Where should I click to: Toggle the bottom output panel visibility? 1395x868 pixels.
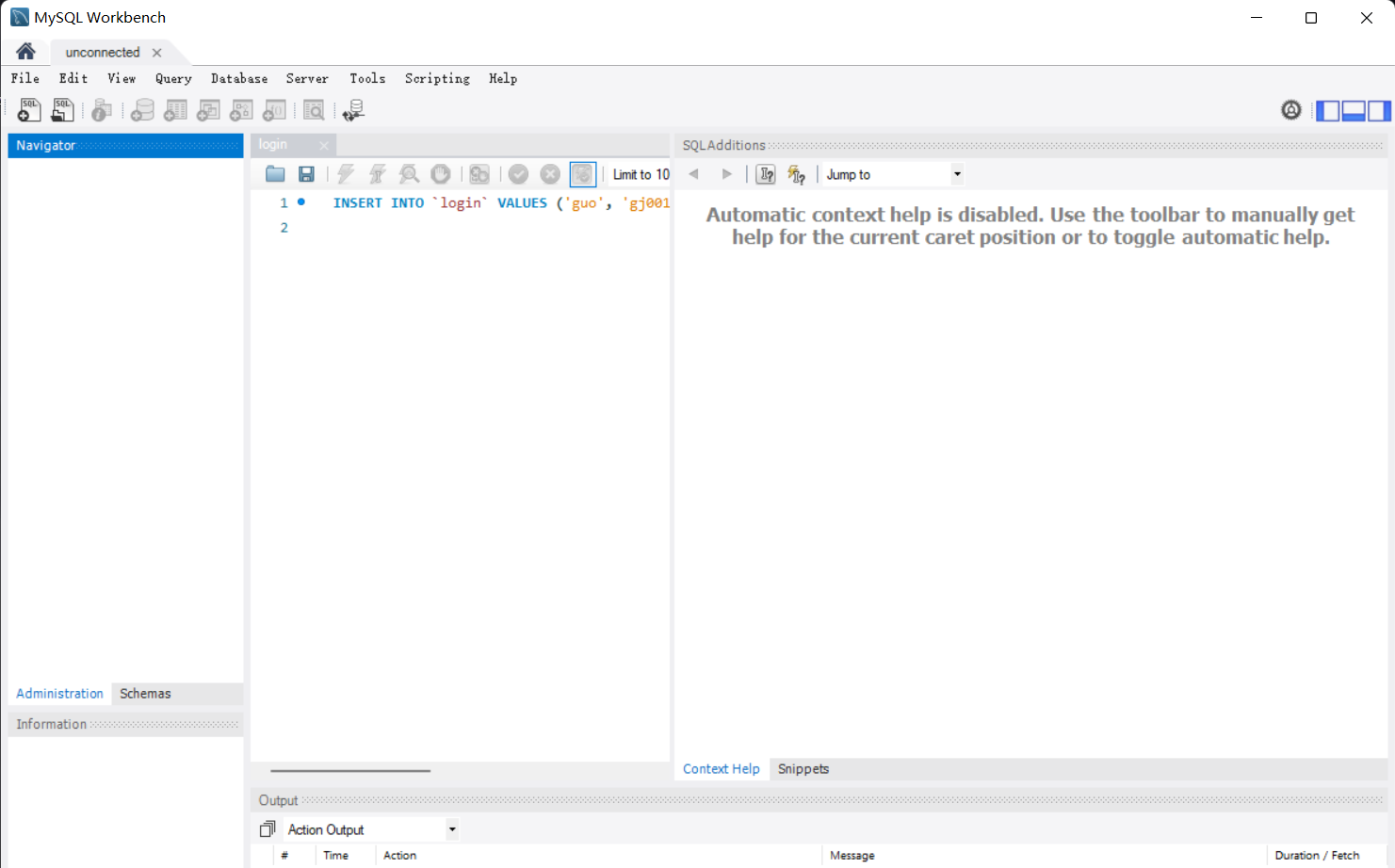(1354, 111)
